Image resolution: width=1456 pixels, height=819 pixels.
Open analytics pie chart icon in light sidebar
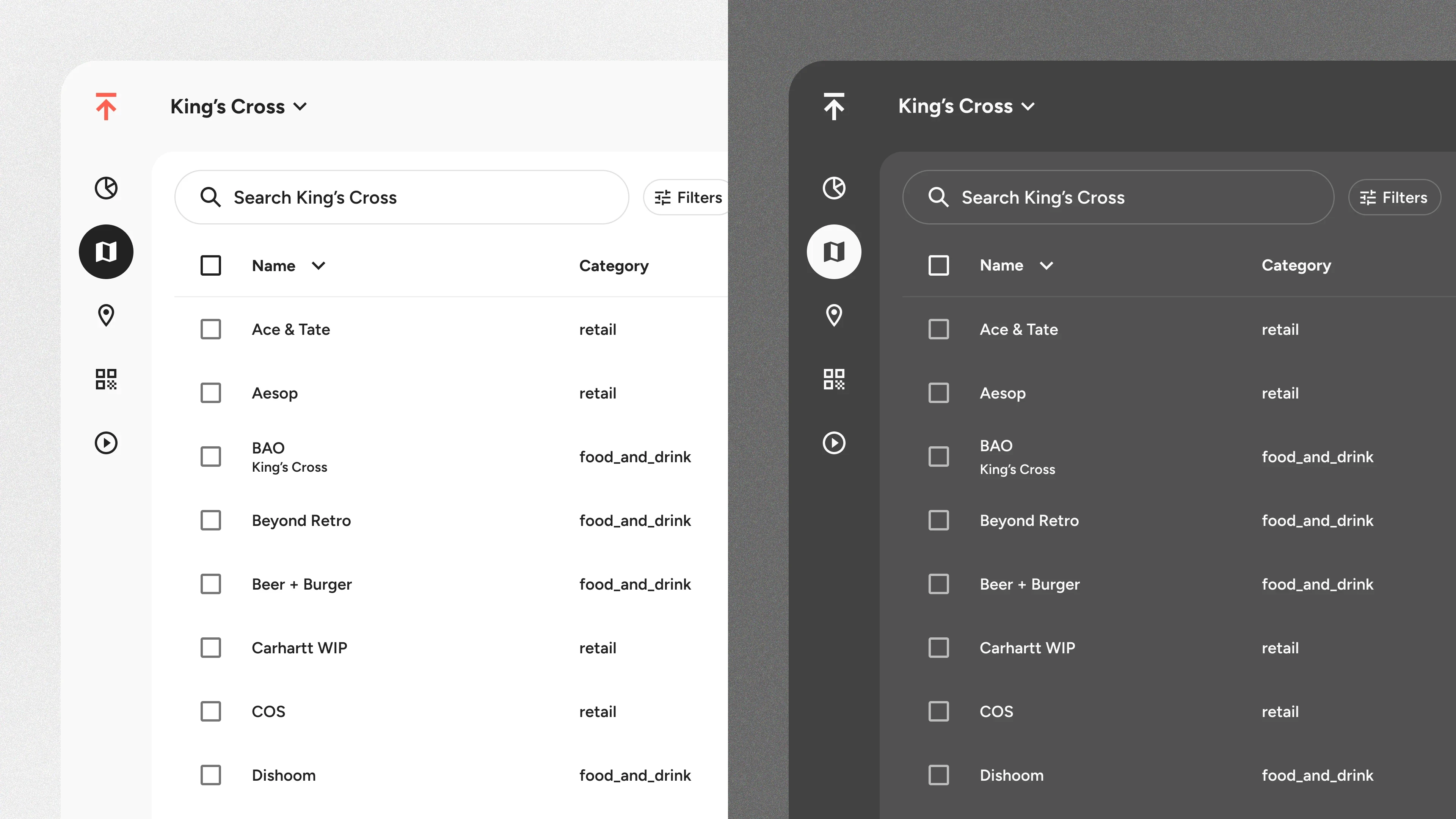click(x=106, y=188)
